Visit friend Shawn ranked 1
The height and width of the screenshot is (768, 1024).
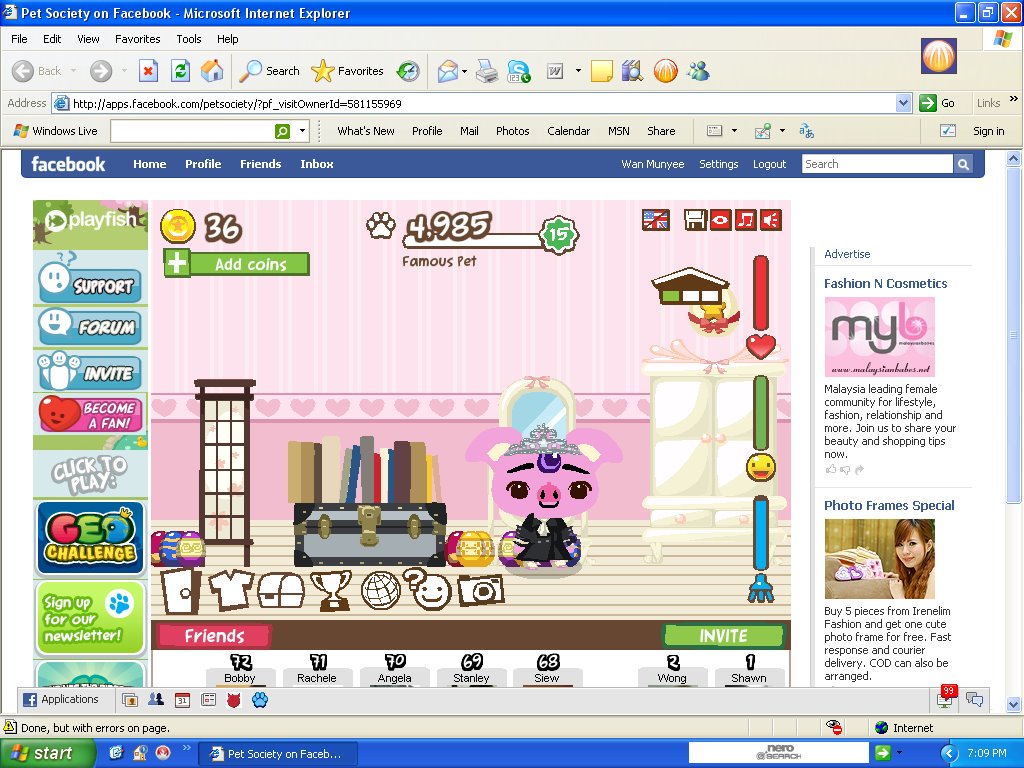tap(749, 671)
